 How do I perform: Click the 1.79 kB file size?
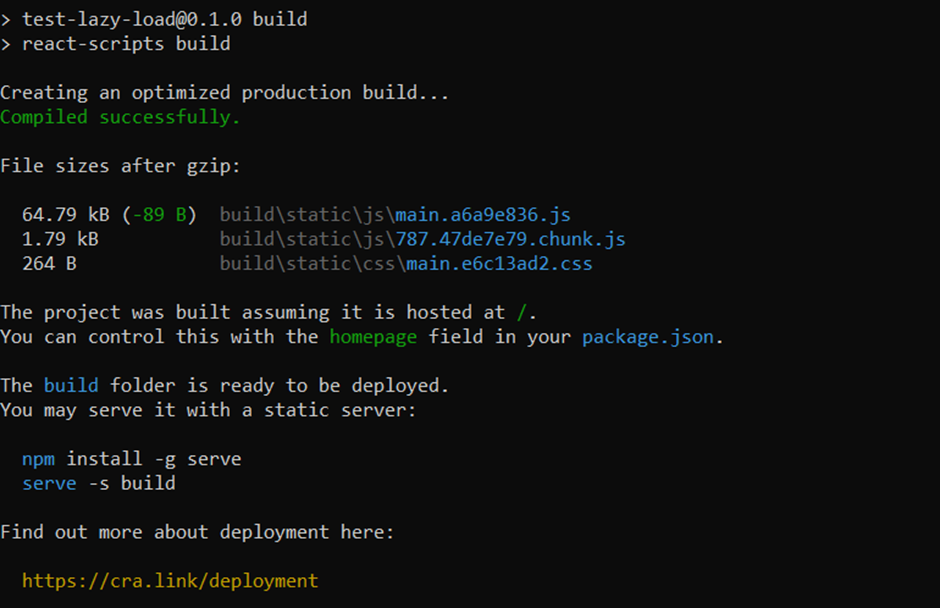tap(60, 239)
